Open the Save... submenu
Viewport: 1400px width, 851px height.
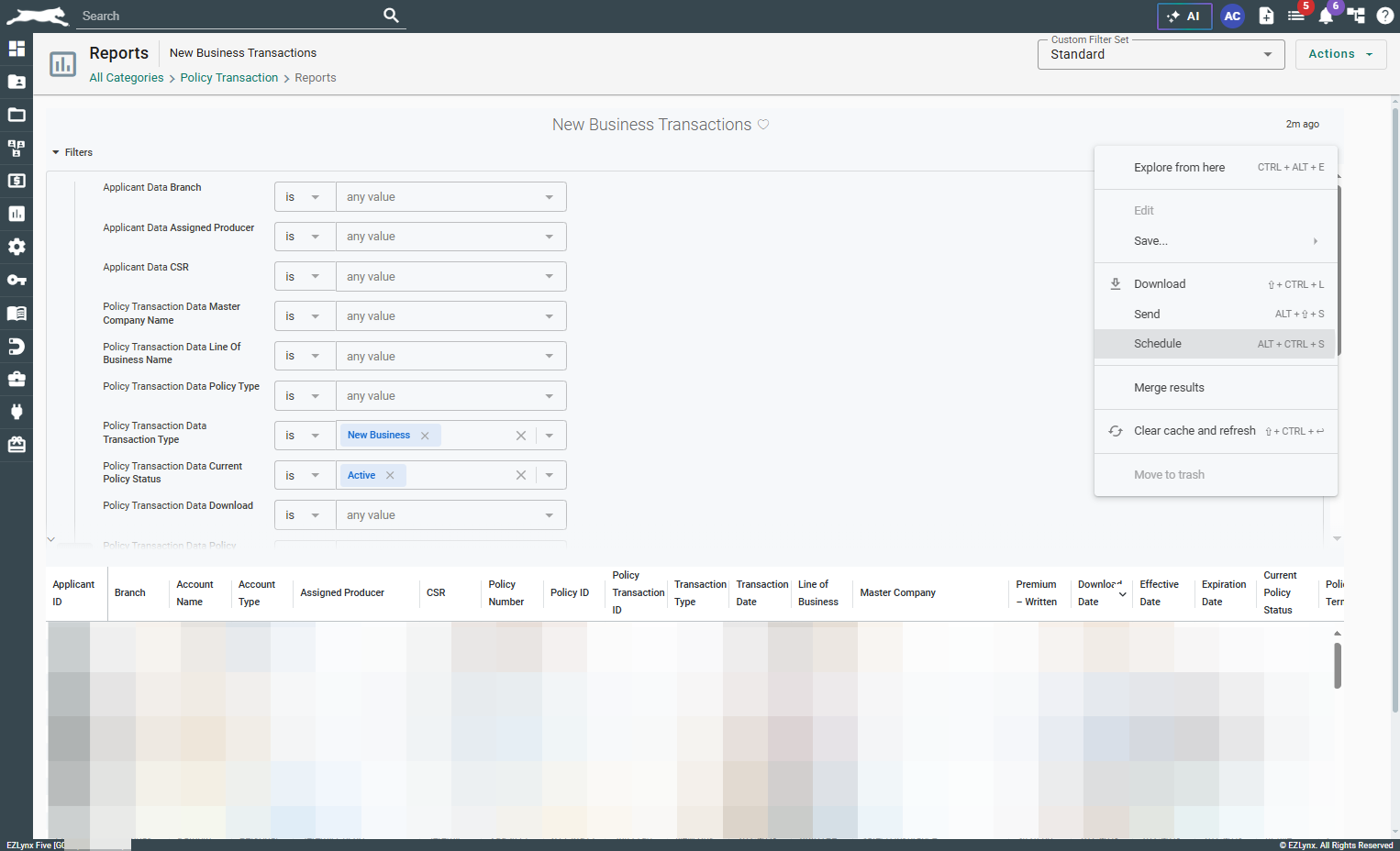[x=1216, y=241]
